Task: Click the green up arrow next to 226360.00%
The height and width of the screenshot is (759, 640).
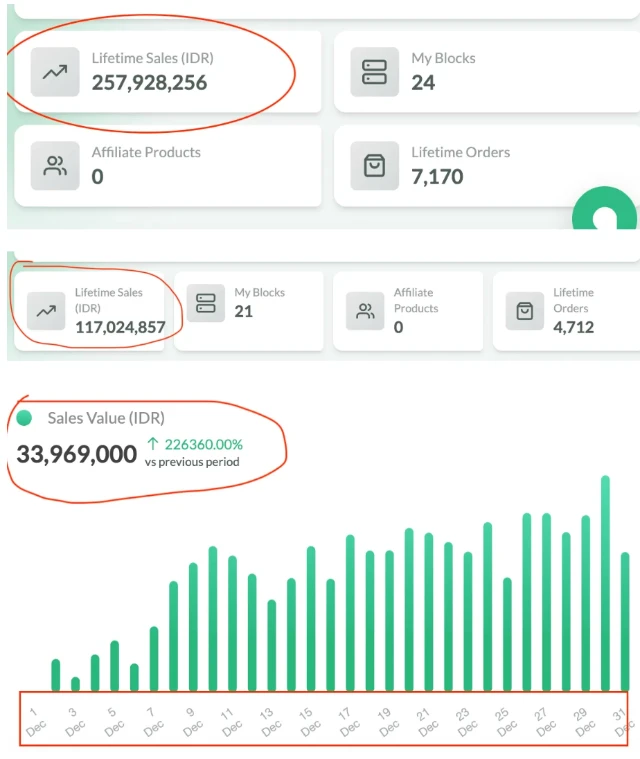Action: (152, 444)
